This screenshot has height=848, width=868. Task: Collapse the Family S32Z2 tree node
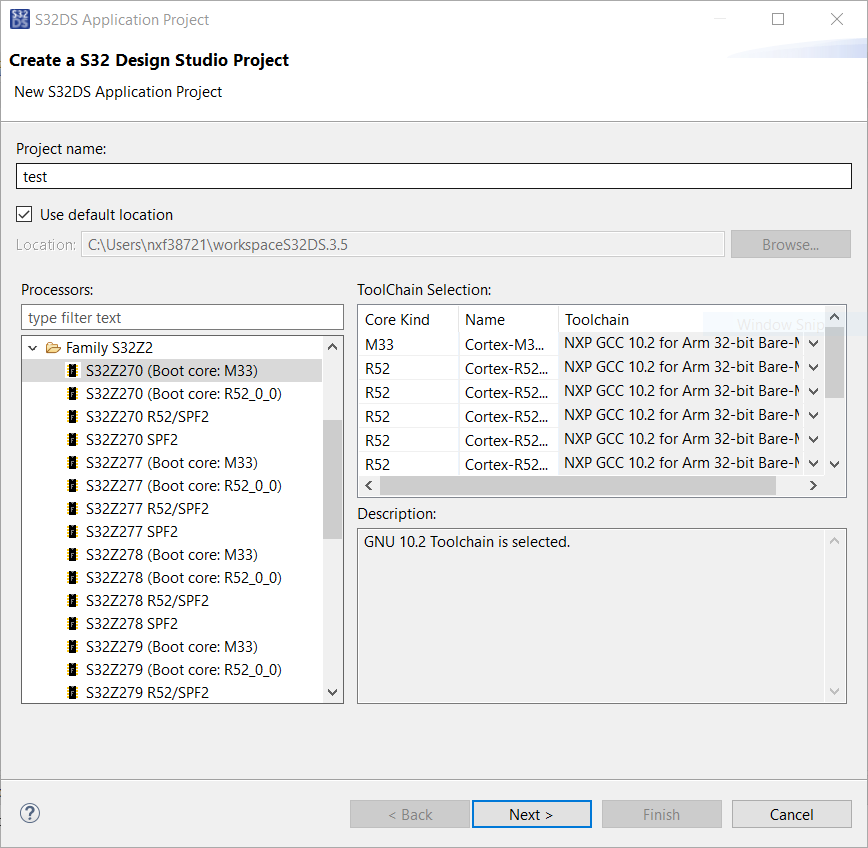tap(33, 348)
